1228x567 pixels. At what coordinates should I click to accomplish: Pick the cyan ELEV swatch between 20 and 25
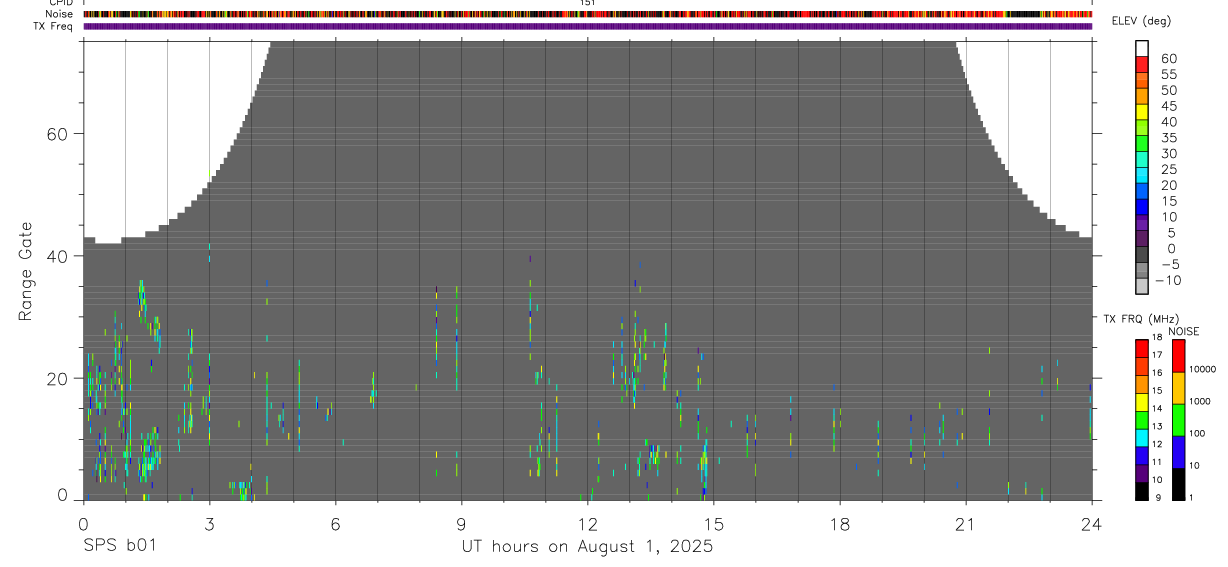tap(1142, 175)
